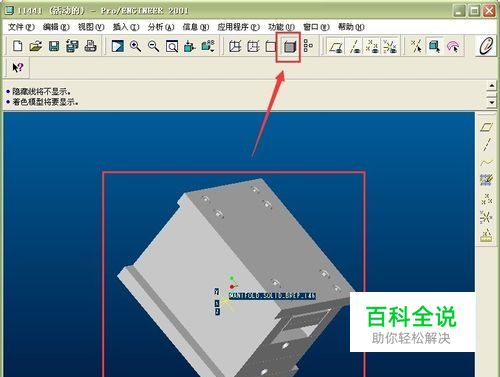Zoom in with the plus magnifier icon
The image size is (500, 377).
[135, 46]
